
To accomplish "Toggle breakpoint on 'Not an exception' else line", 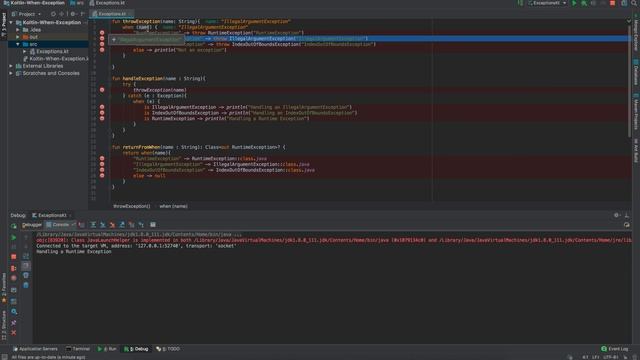I will (x=102, y=50).
